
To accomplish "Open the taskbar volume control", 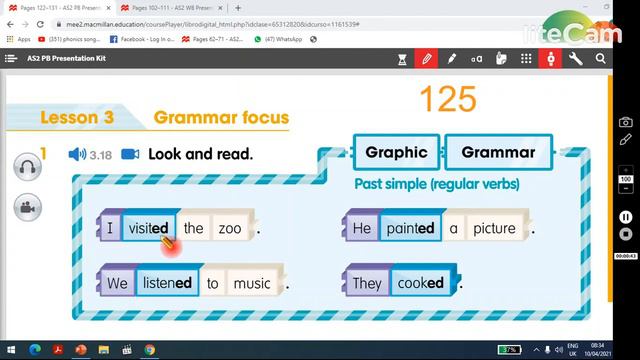I will tap(559, 350).
